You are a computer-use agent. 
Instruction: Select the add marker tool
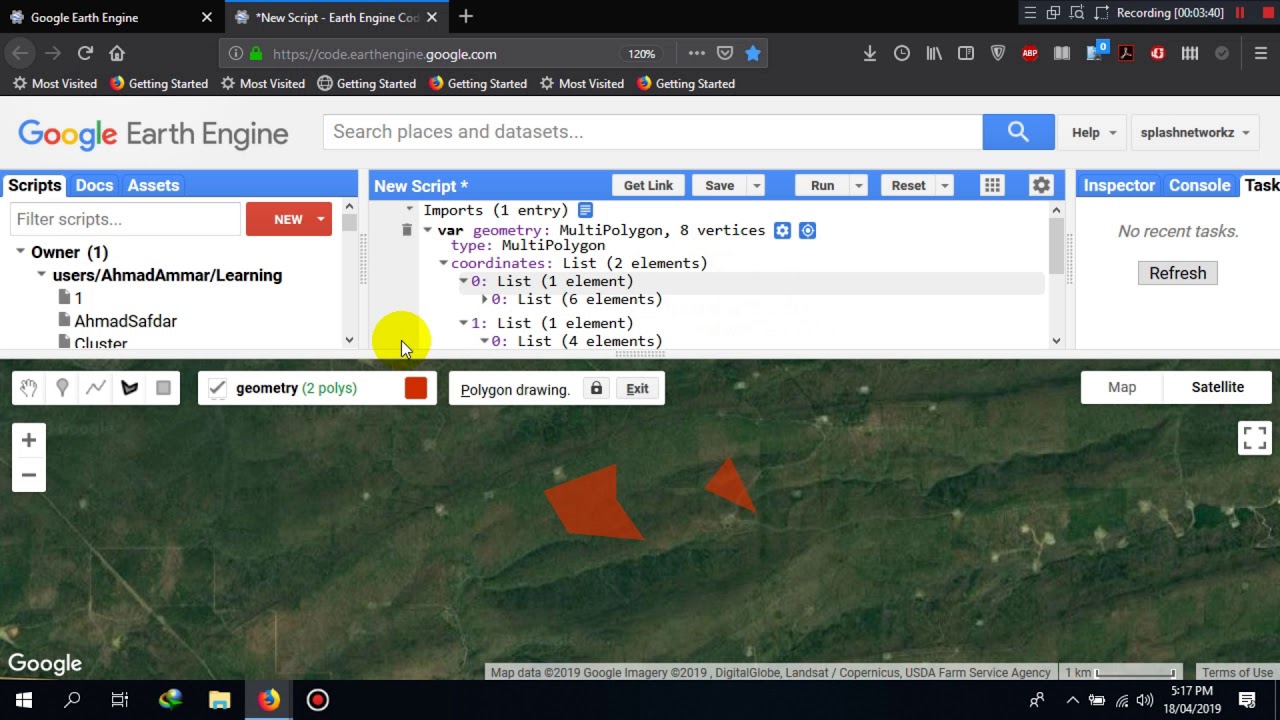(x=62, y=388)
